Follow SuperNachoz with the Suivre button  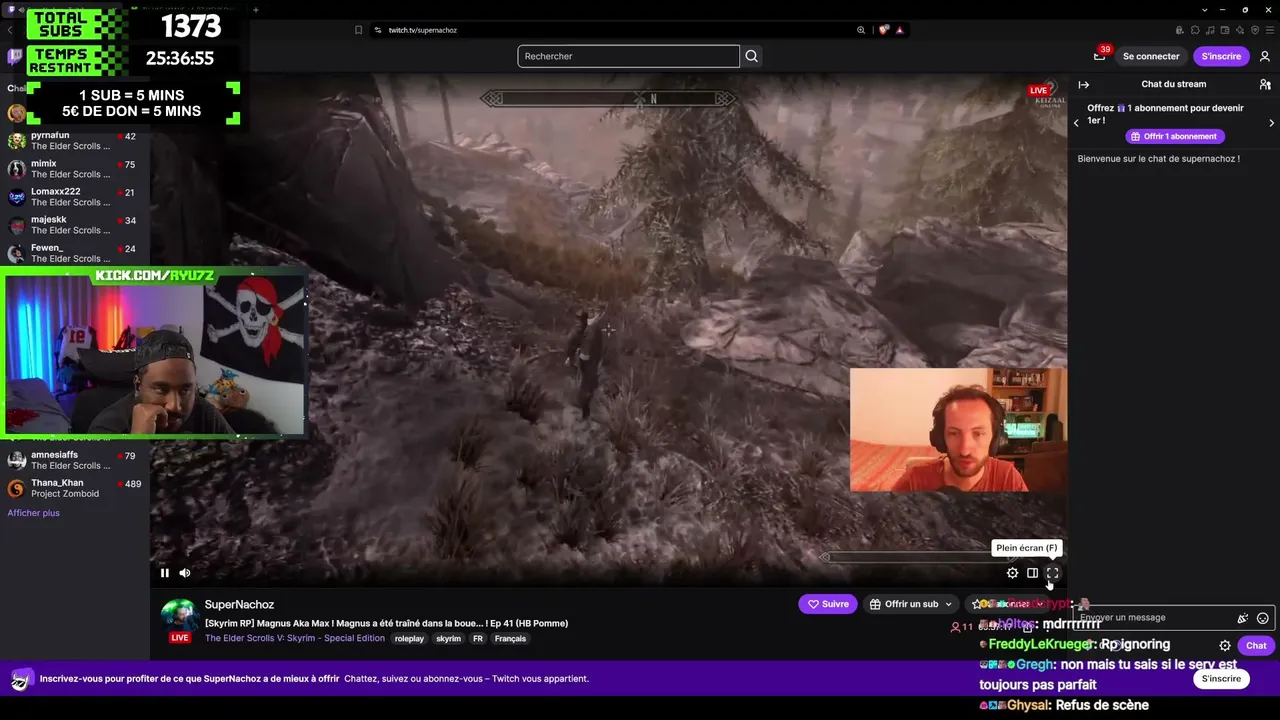[828, 604]
